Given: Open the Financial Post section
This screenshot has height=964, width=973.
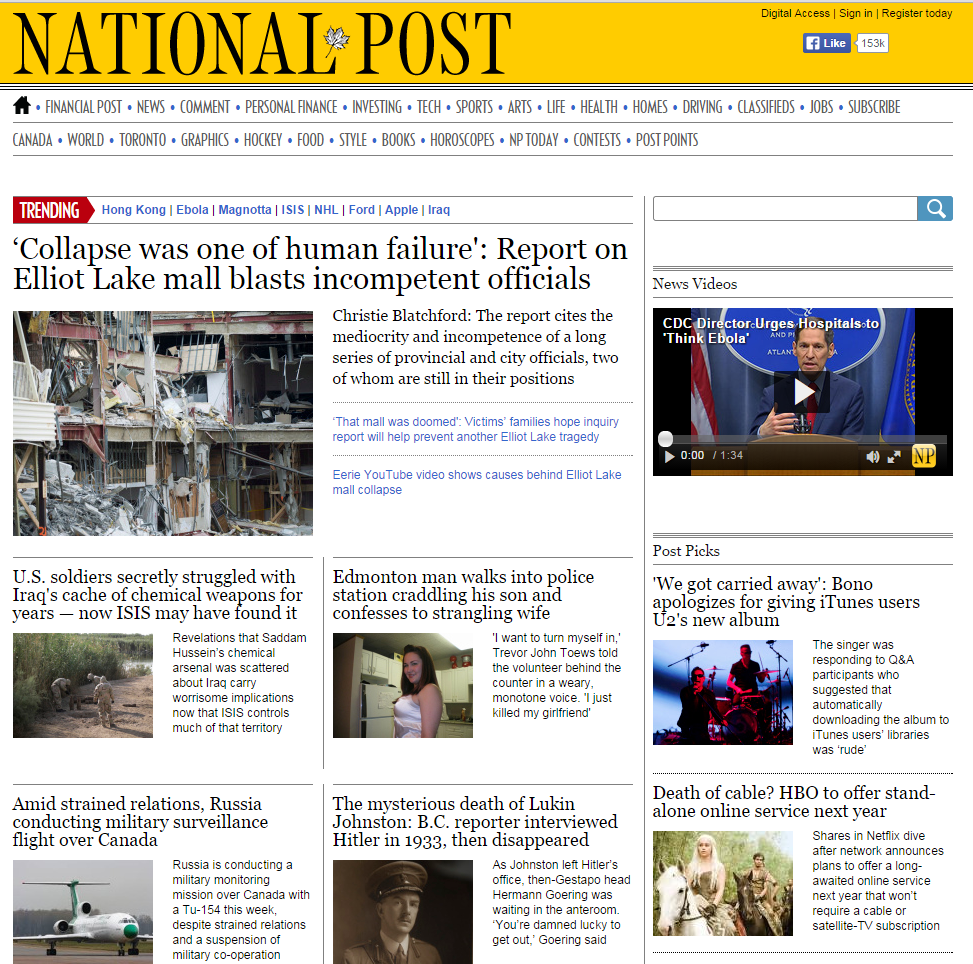Looking at the screenshot, I should tap(83, 107).
